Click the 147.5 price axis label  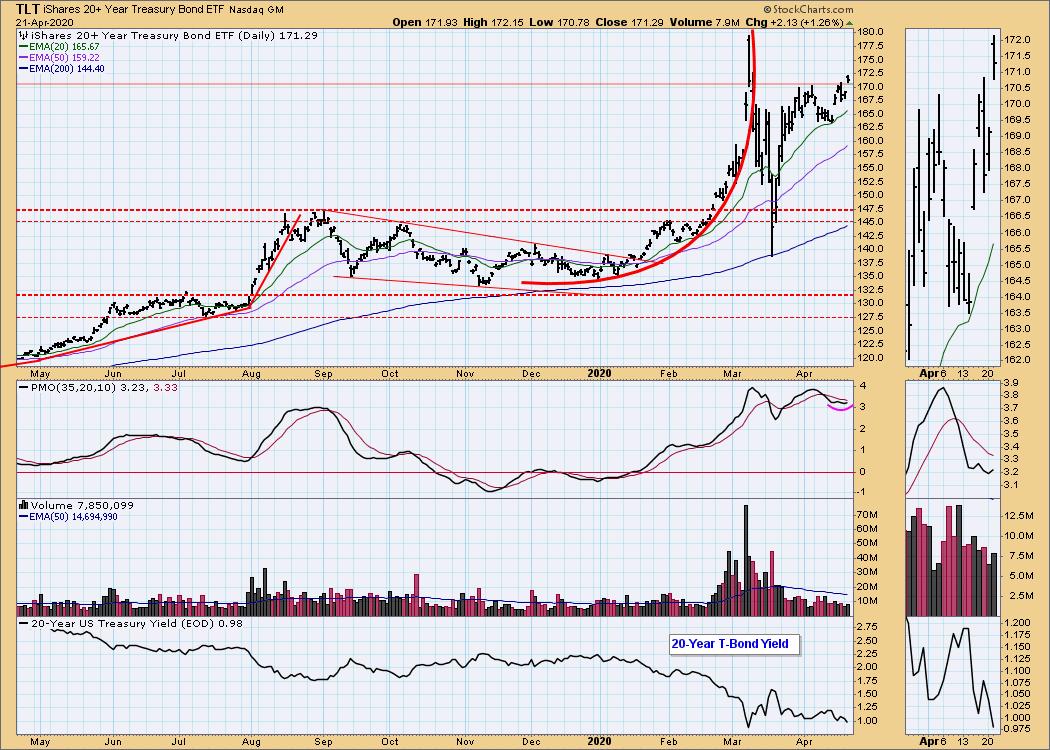(872, 208)
